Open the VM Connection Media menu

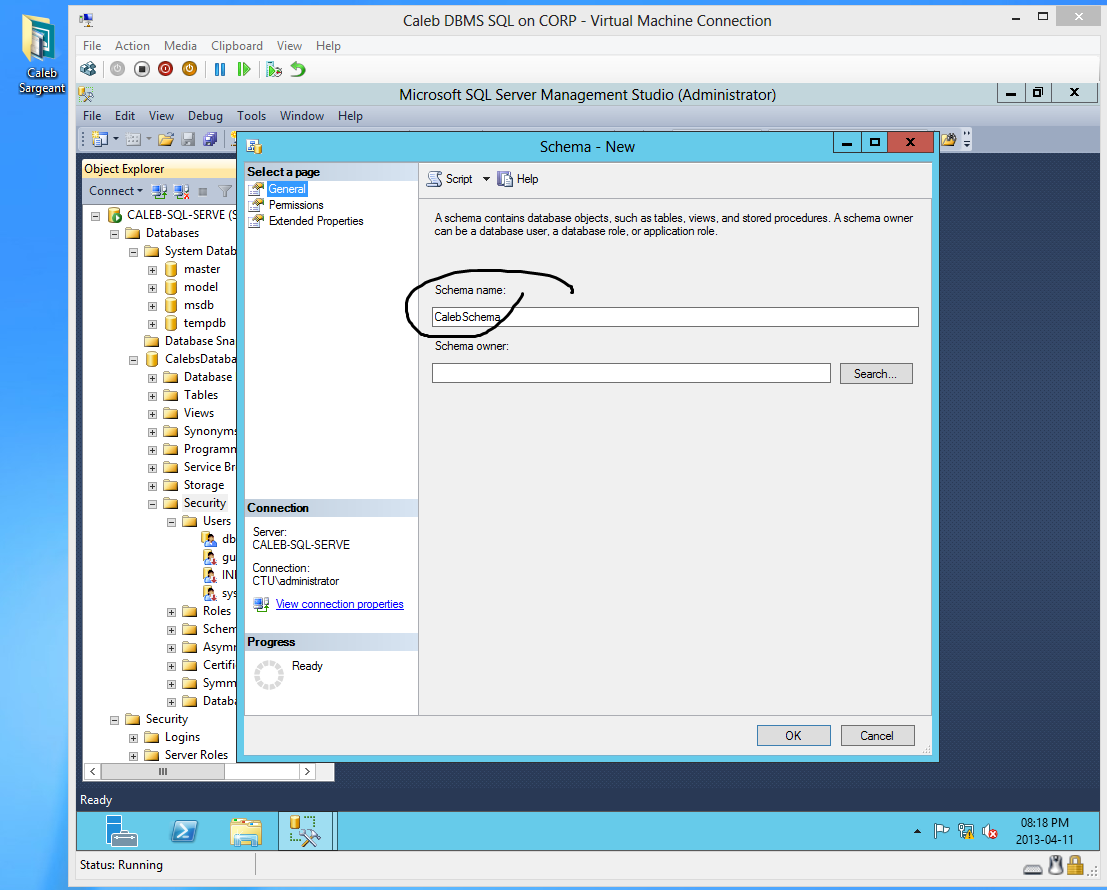[180, 46]
